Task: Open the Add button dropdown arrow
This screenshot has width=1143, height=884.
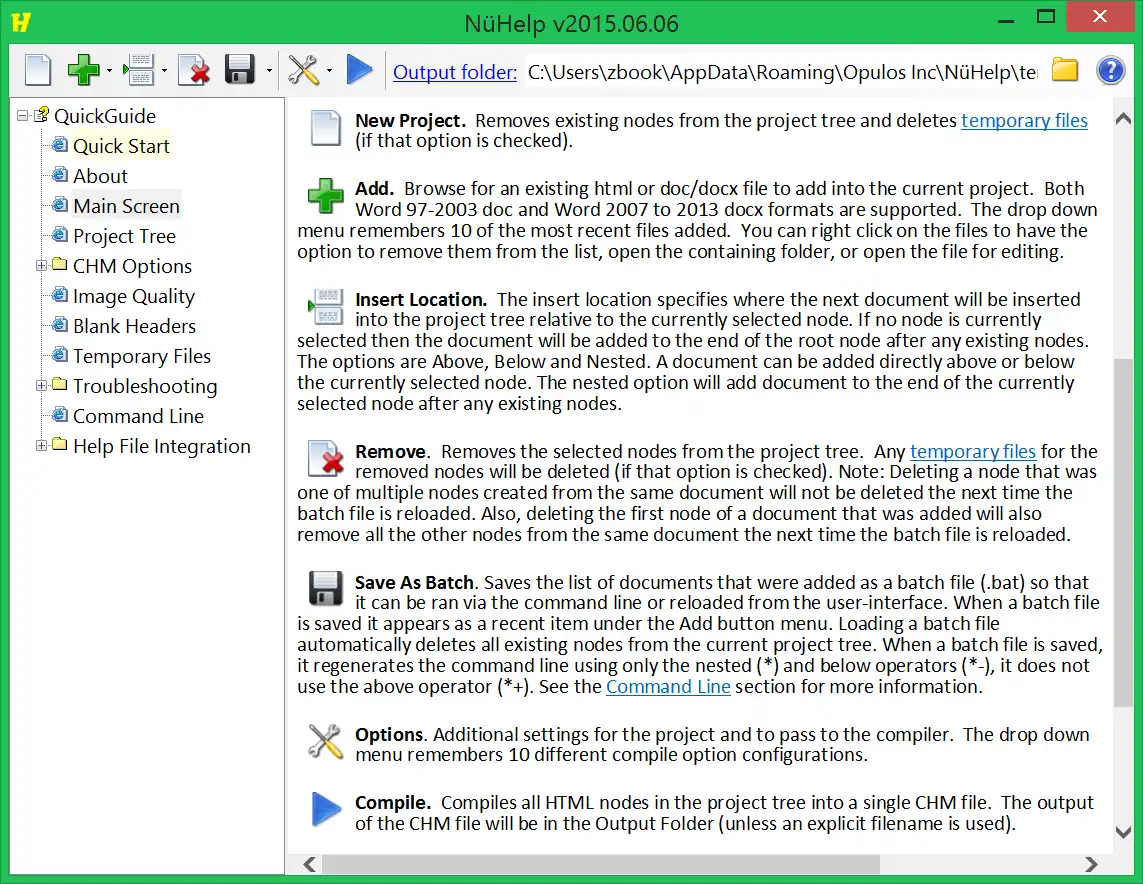Action: [109, 71]
